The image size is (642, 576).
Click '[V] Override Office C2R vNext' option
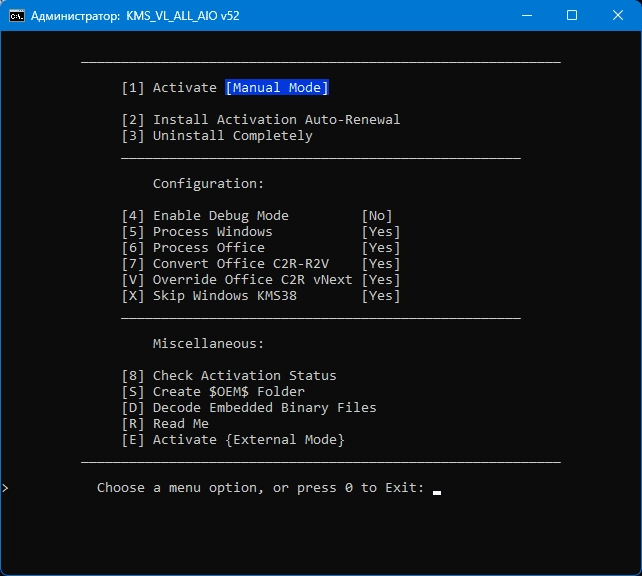pyautogui.click(x=237, y=279)
